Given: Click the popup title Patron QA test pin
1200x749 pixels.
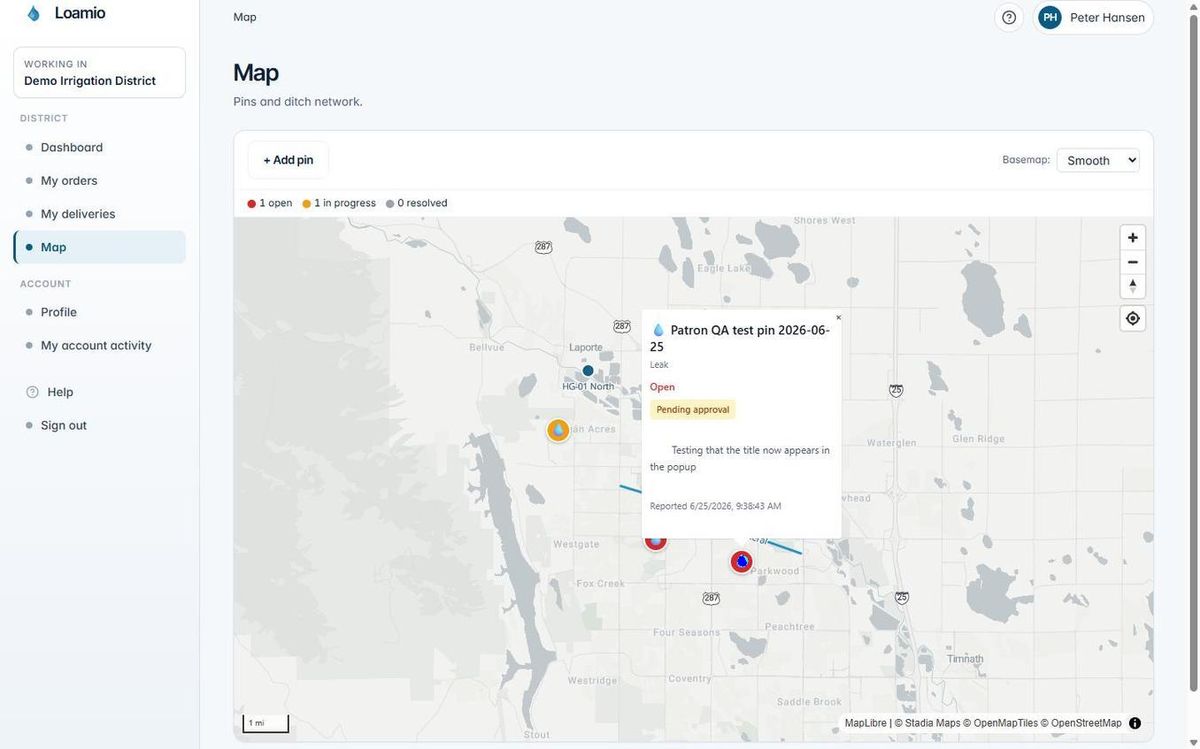Looking at the screenshot, I should point(740,338).
